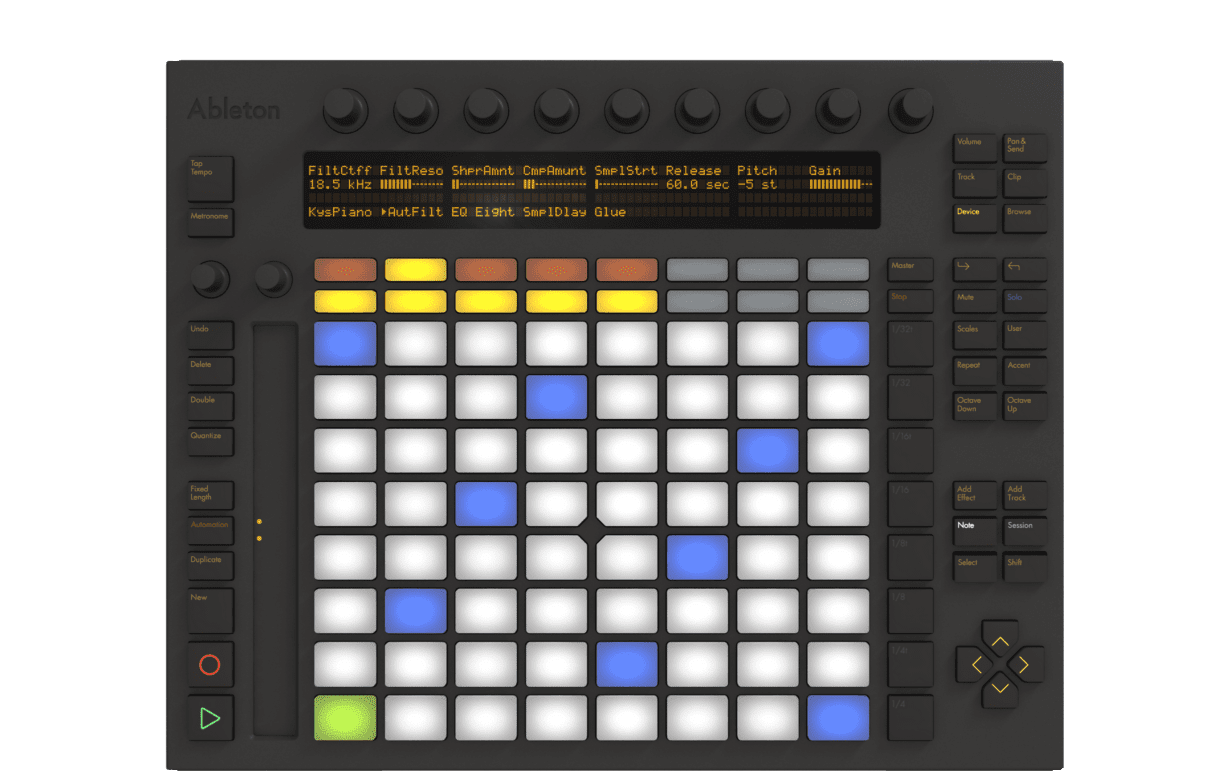
Task: Open the Scales button
Action: tap(975, 335)
